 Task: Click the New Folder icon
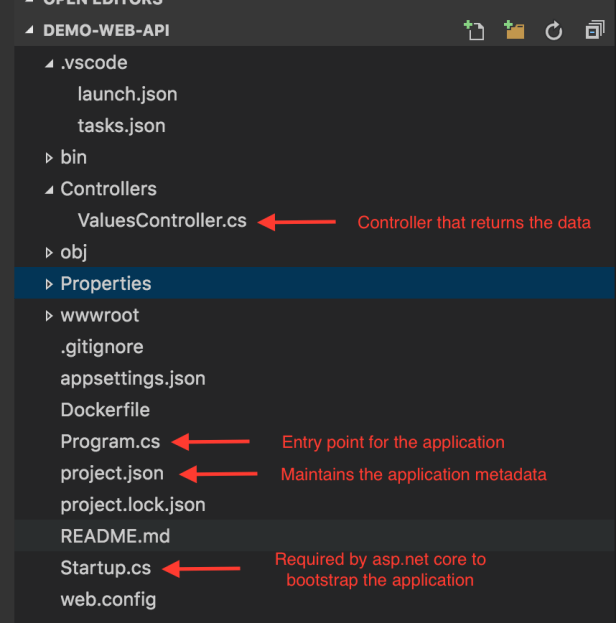(x=515, y=31)
